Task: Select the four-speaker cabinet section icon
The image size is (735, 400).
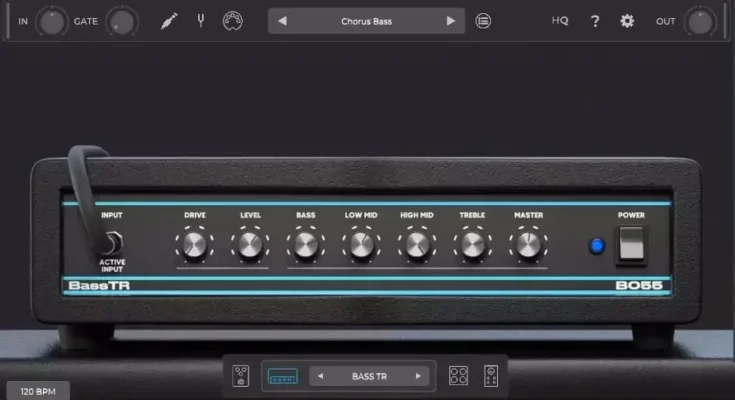Action: click(x=458, y=376)
